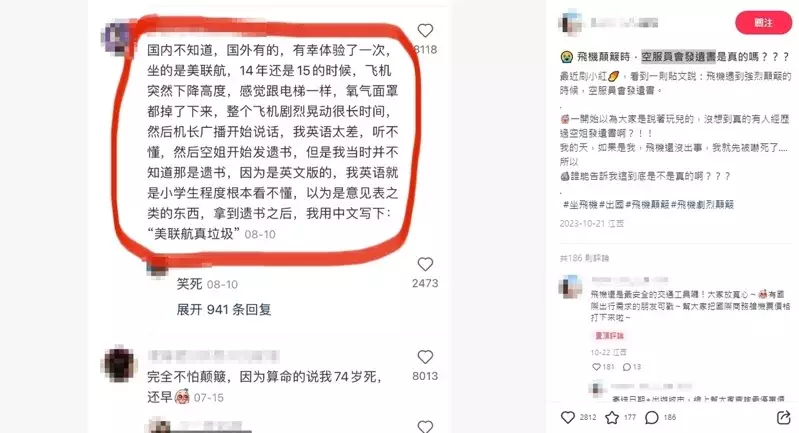
Task: Tap the heart on the bottom partial comment
Action: [x=425, y=426]
